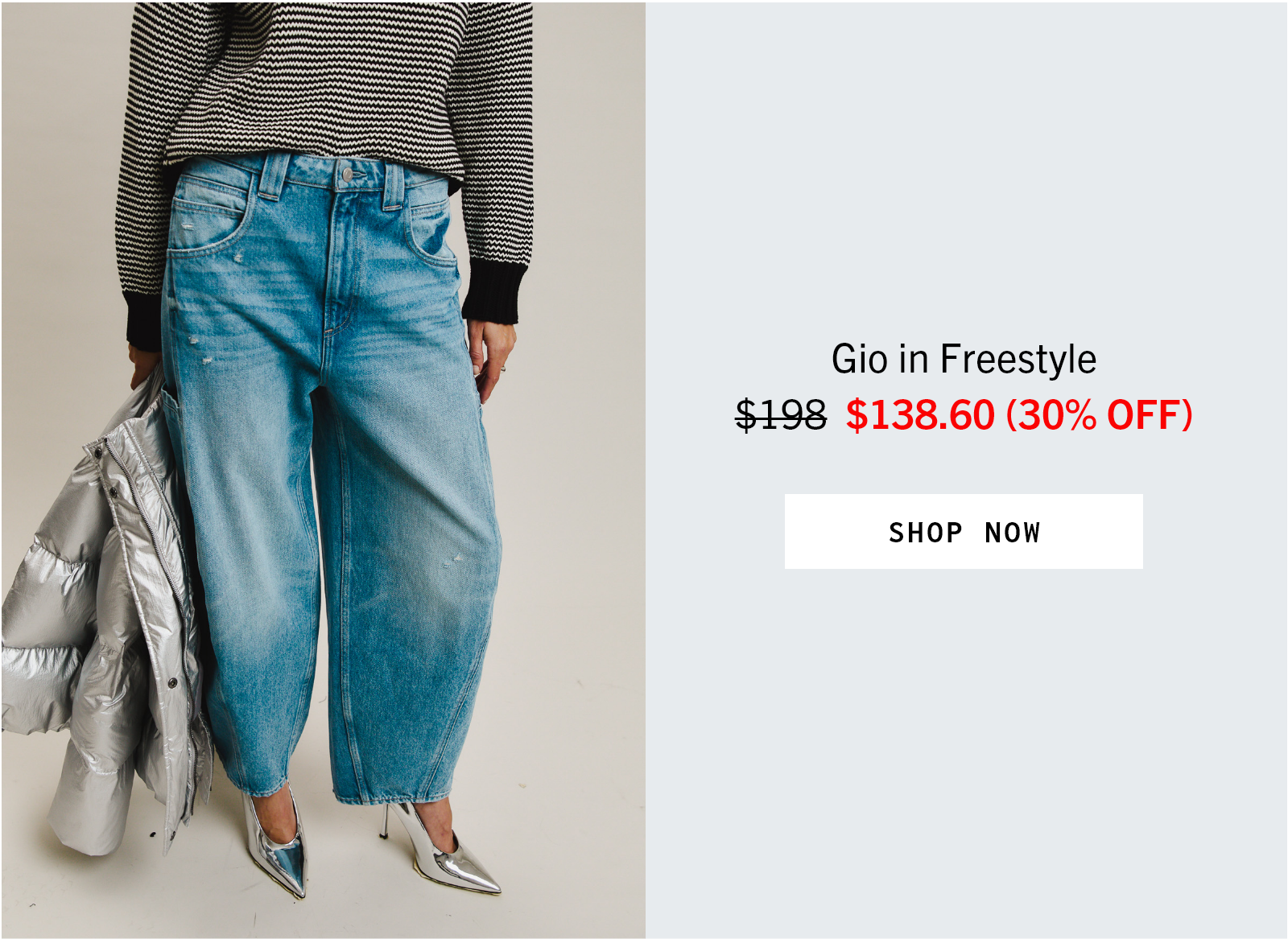This screenshot has width=1288, height=939.
Task: Open the Gio in Freestyle product title
Action: pyautogui.click(x=964, y=359)
